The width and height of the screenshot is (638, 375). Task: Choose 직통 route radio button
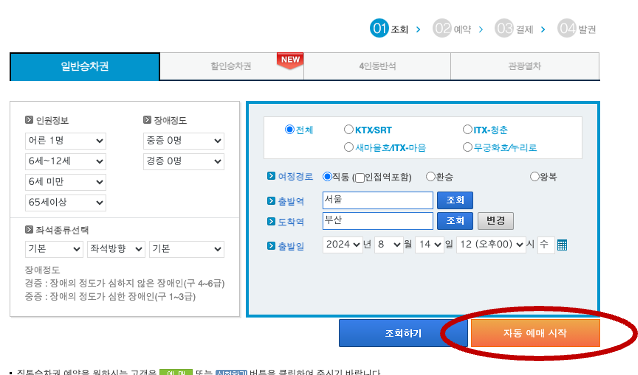click(x=327, y=177)
